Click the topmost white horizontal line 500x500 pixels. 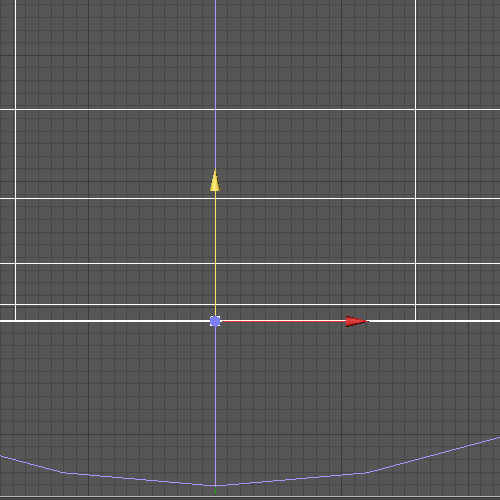(x=250, y=109)
